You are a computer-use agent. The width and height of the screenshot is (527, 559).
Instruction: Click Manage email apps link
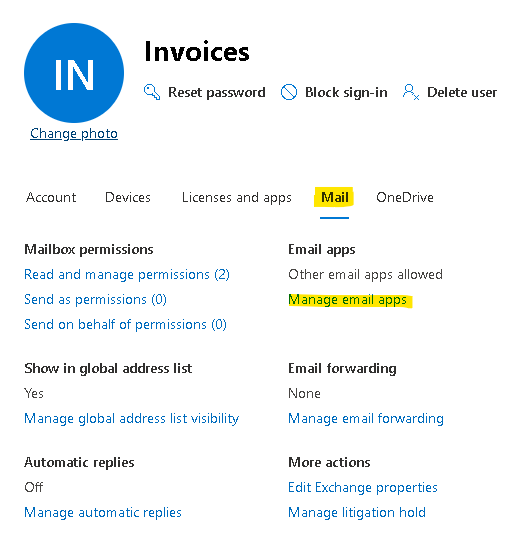348,300
